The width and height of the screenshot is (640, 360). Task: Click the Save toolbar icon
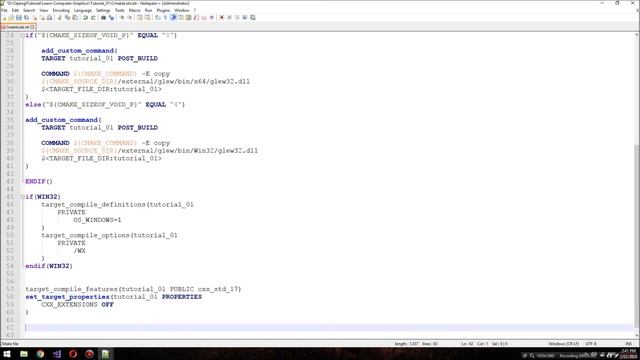click(19, 18)
